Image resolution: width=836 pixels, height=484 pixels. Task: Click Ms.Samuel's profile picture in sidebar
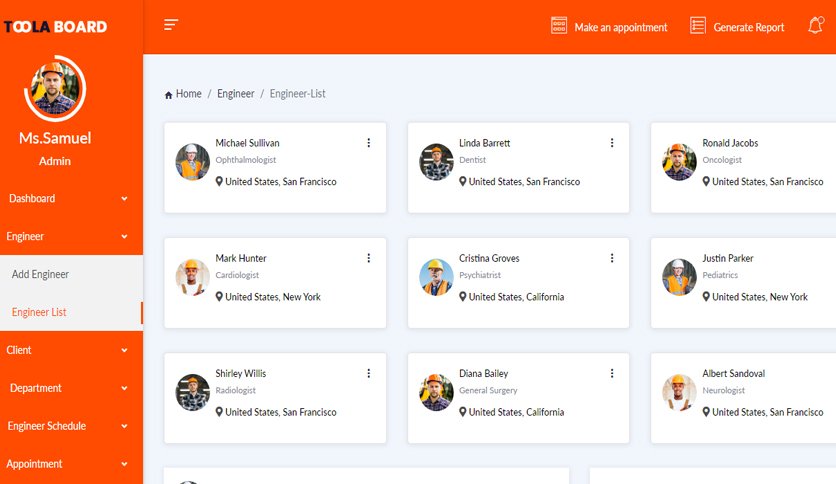[x=54, y=88]
